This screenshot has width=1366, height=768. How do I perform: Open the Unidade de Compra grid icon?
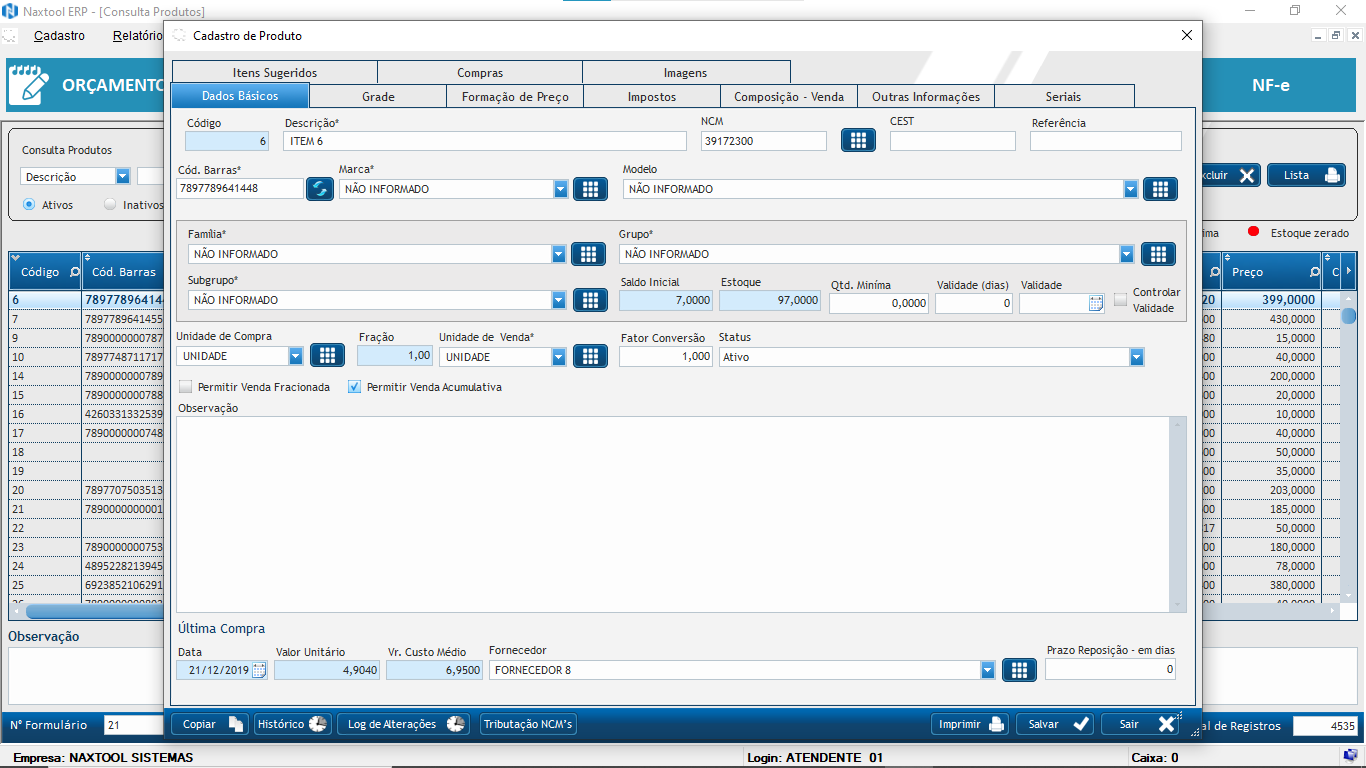[327, 356]
